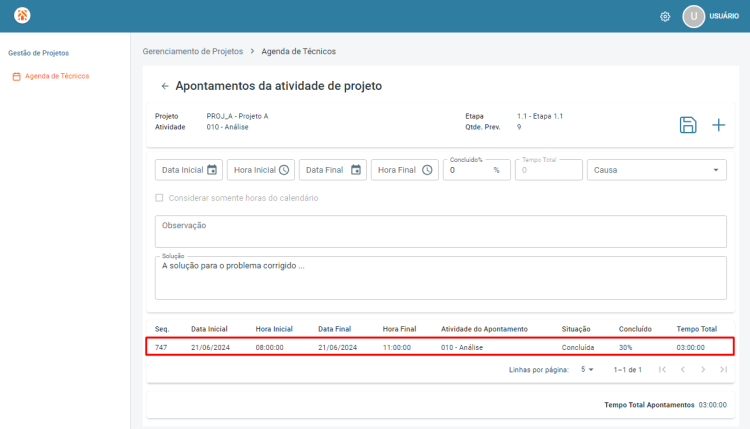Open the Linhas por página dropdown
This screenshot has width=750, height=429.
coord(587,370)
